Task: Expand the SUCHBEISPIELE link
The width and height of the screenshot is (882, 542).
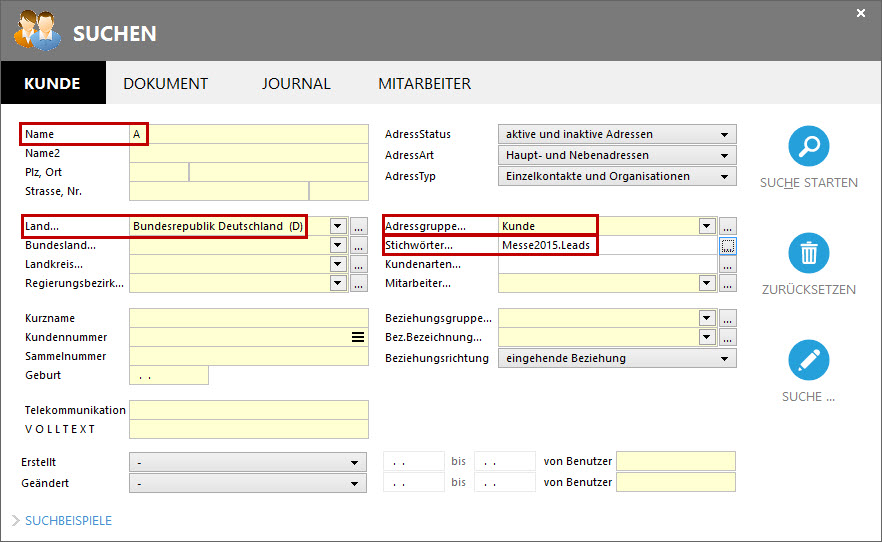Action: click(x=68, y=521)
